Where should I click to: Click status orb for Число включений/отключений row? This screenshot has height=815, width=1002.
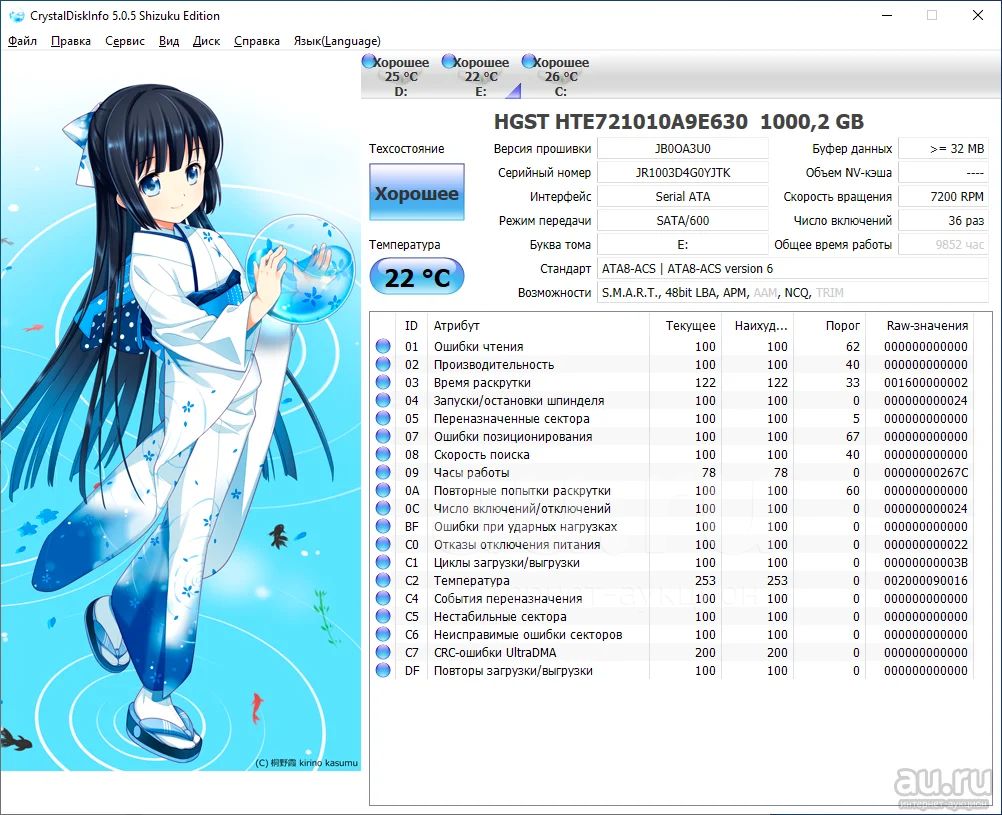tap(383, 508)
